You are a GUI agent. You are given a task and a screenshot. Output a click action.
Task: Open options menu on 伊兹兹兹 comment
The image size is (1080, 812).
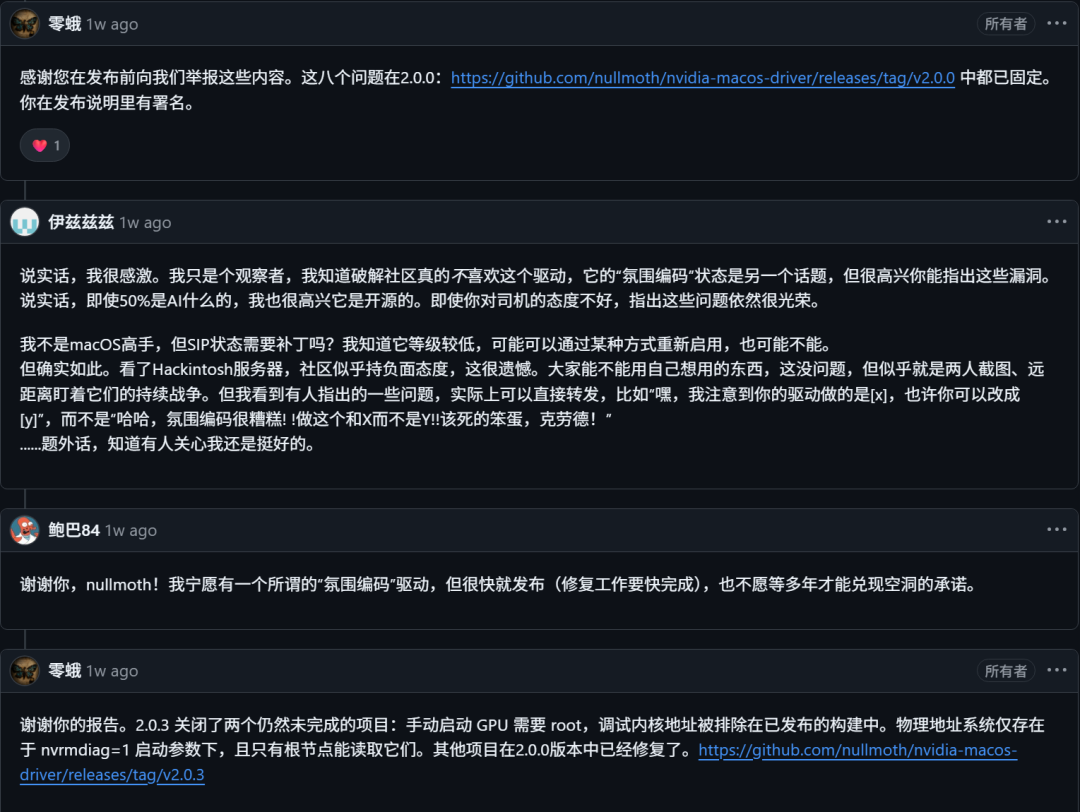pyautogui.click(x=1057, y=222)
